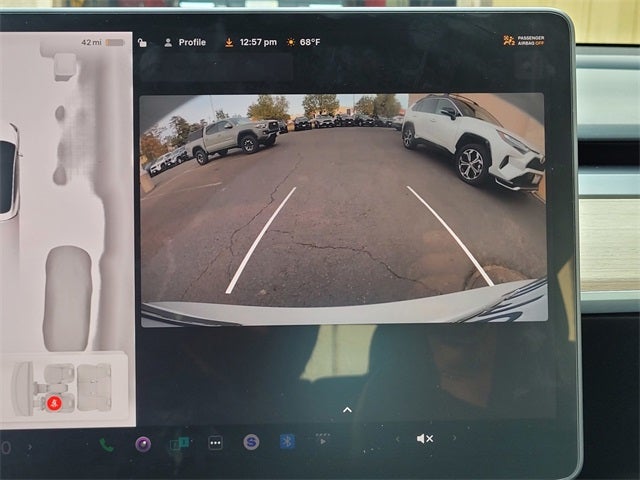Open the purple S app icon
Viewport: 640px width, 480px height.
(251, 442)
